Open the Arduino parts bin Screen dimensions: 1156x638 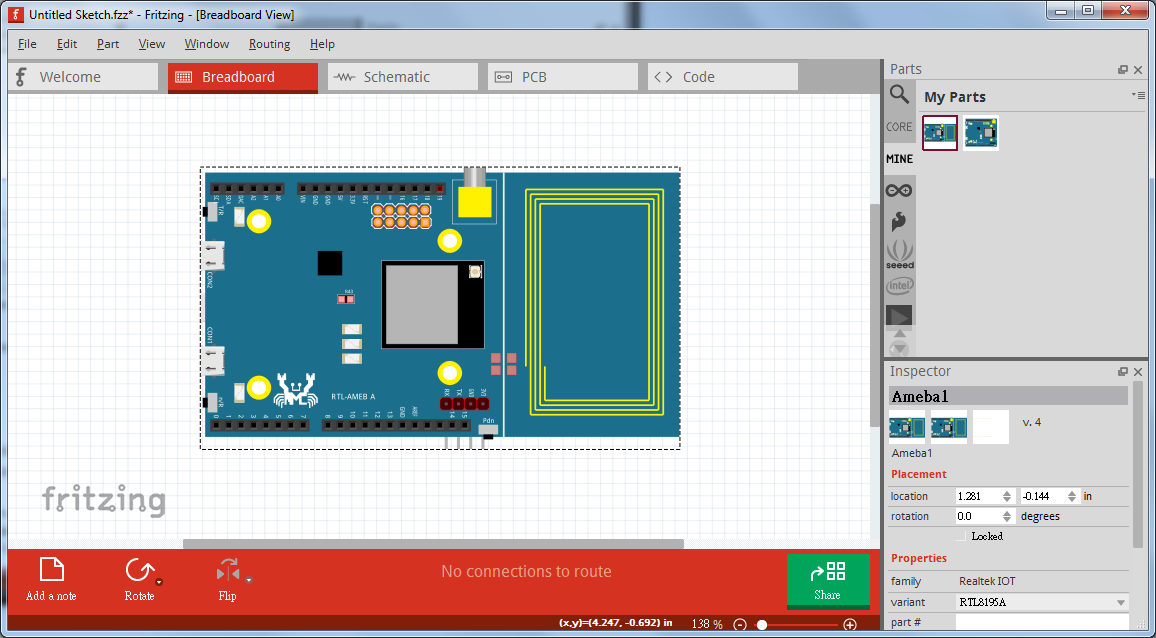tap(899, 190)
